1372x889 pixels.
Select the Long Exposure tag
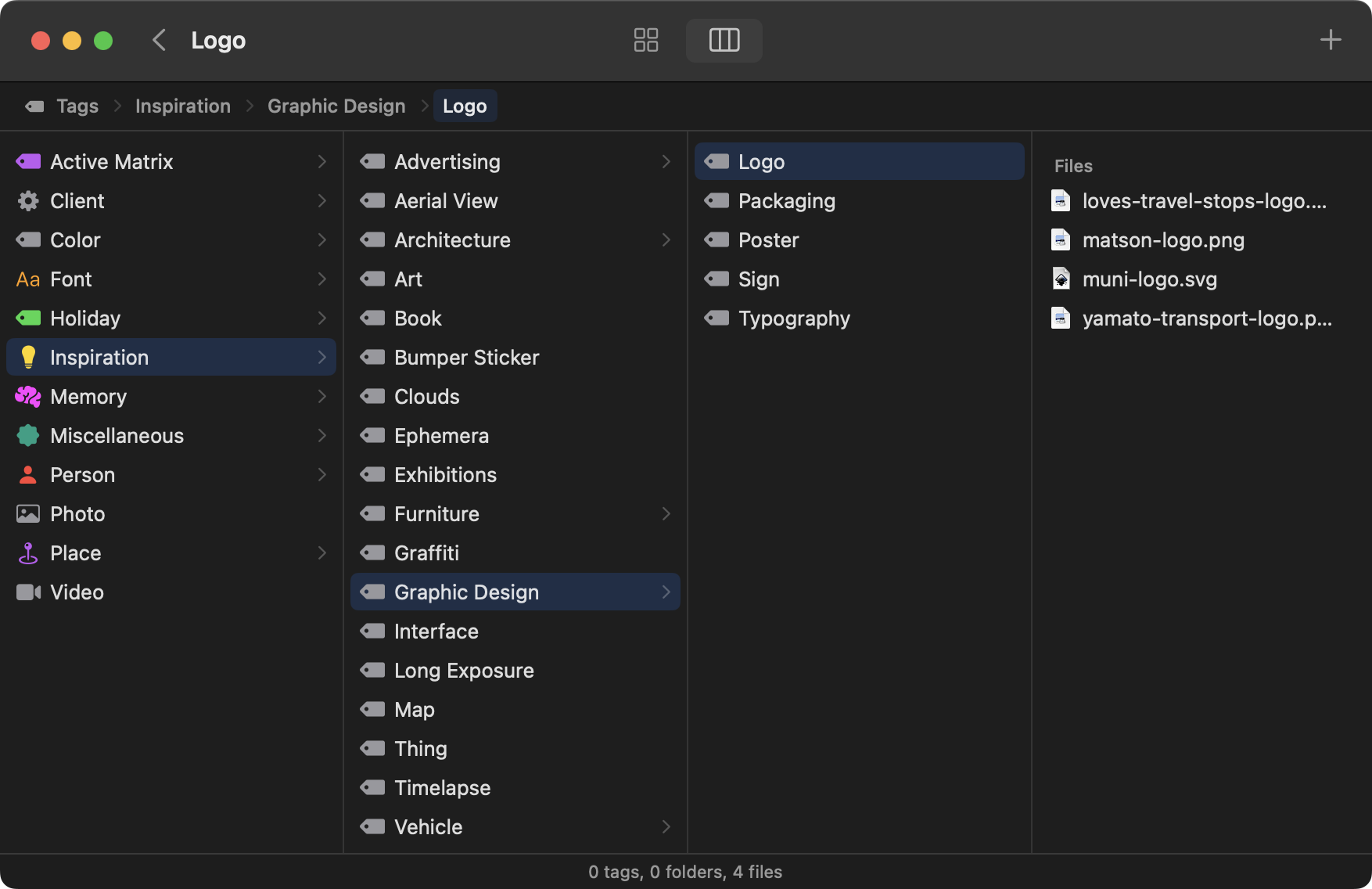click(515, 670)
